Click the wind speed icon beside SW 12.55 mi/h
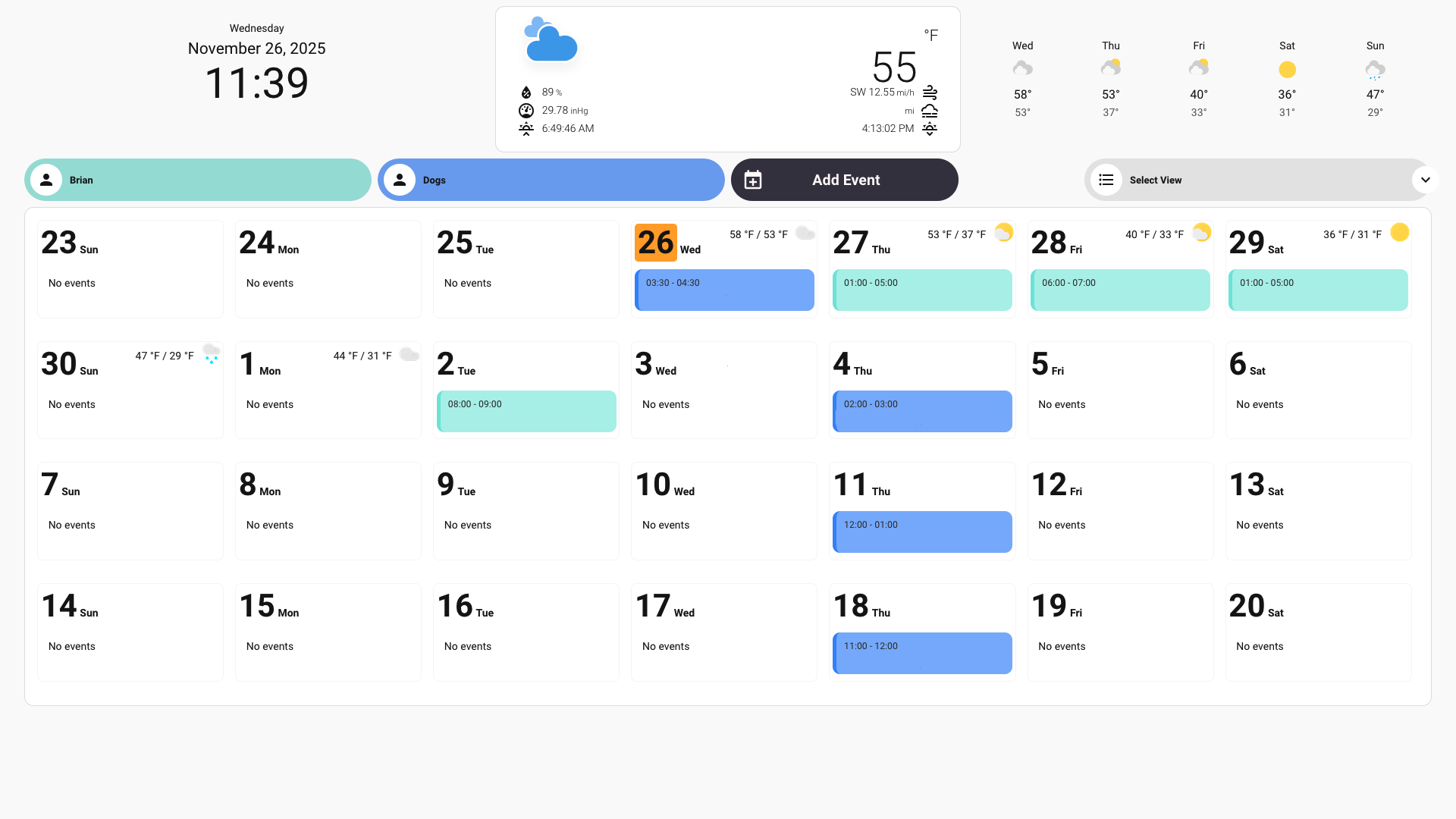Image resolution: width=1456 pixels, height=819 pixels. tap(930, 93)
